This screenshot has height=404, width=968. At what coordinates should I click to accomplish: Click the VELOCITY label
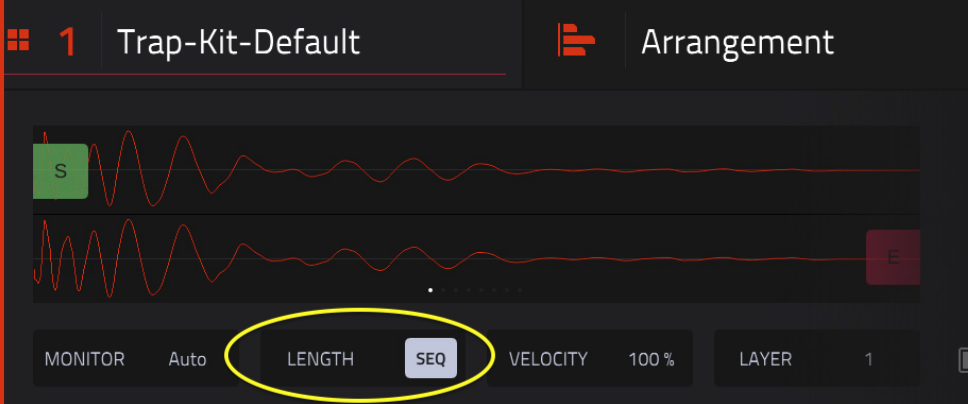coord(548,359)
